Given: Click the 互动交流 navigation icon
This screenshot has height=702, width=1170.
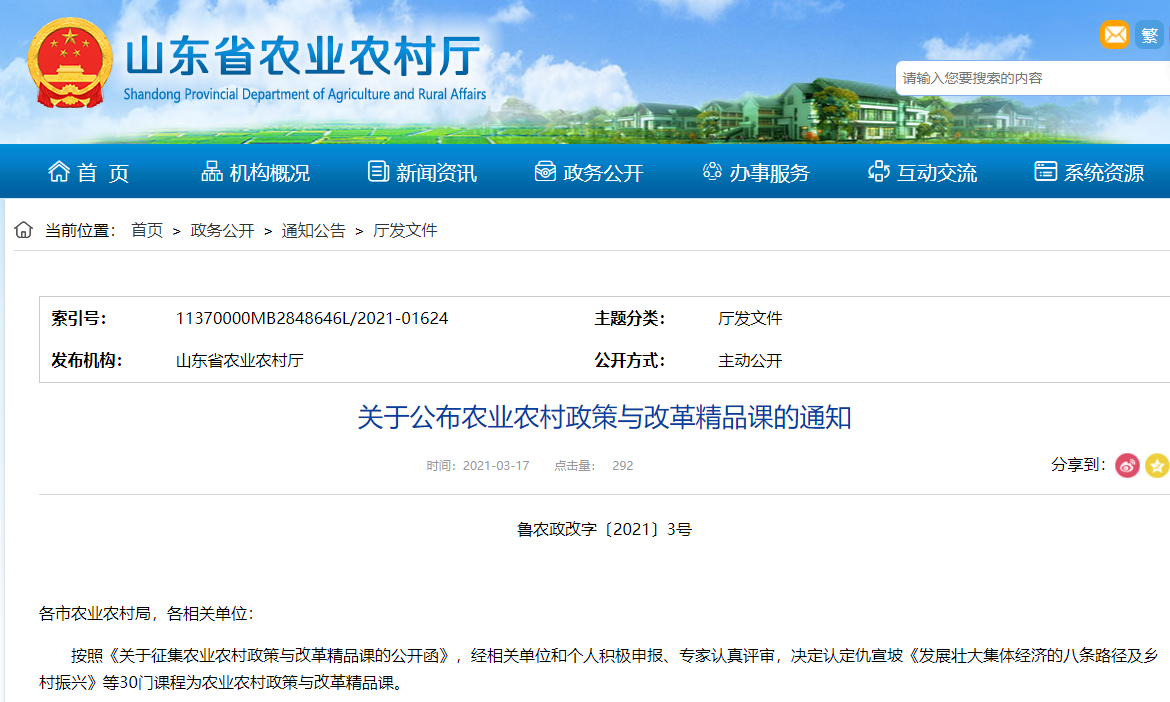Looking at the screenshot, I should pos(878,172).
